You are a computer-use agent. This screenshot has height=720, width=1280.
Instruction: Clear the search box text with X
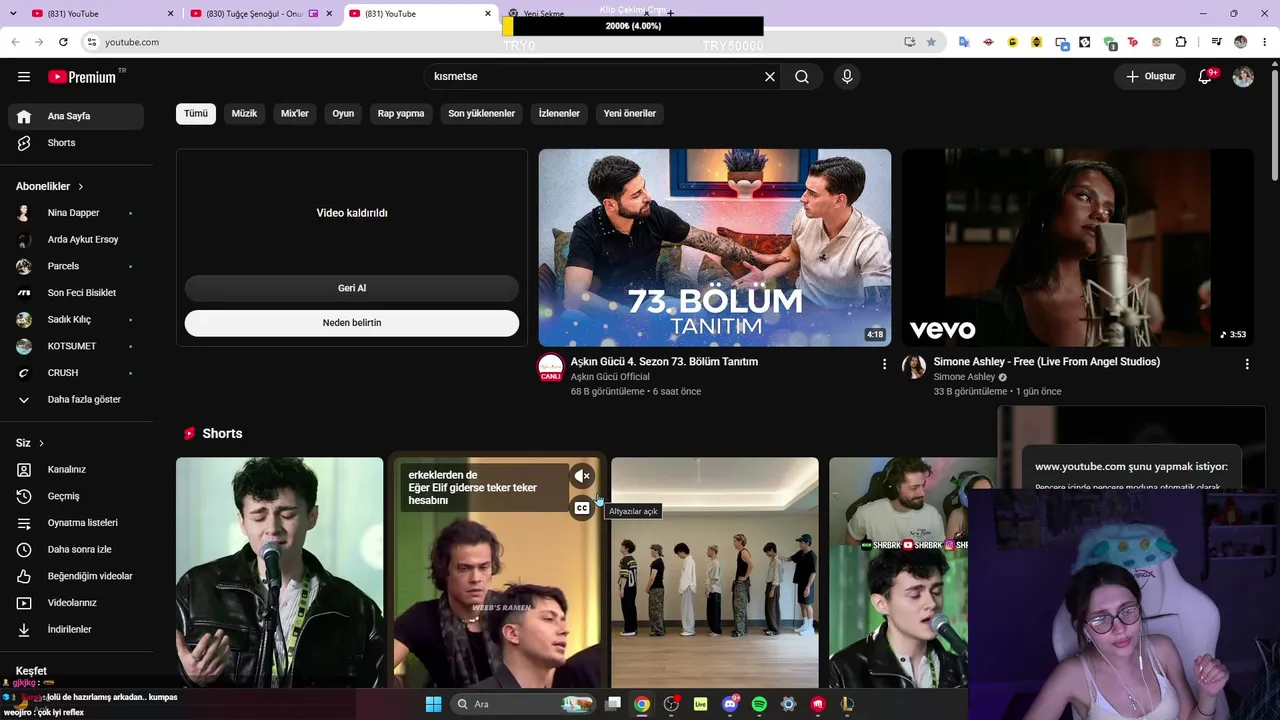tap(770, 77)
